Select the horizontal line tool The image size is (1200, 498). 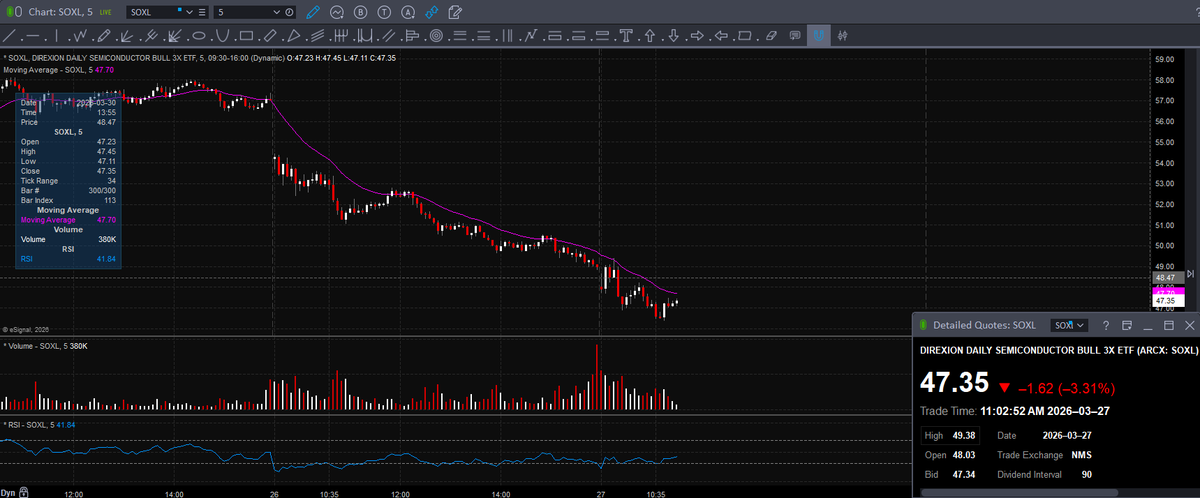point(33,36)
